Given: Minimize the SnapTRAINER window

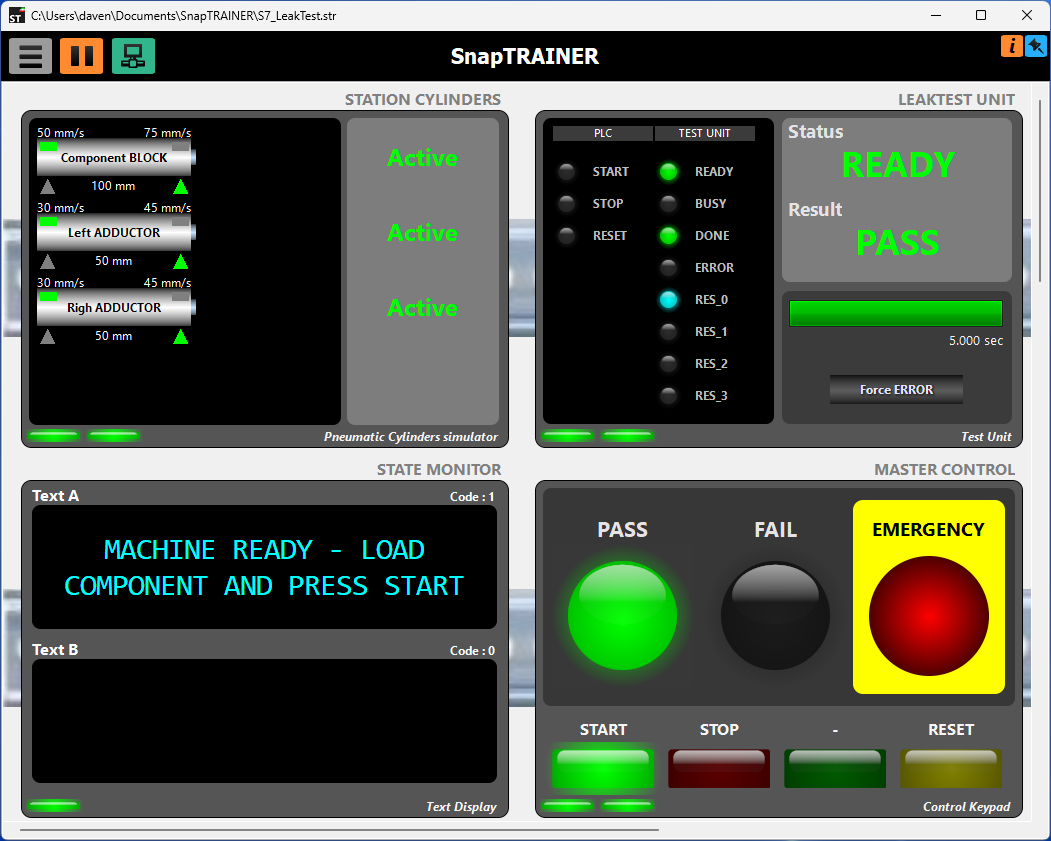Looking at the screenshot, I should 936,15.
